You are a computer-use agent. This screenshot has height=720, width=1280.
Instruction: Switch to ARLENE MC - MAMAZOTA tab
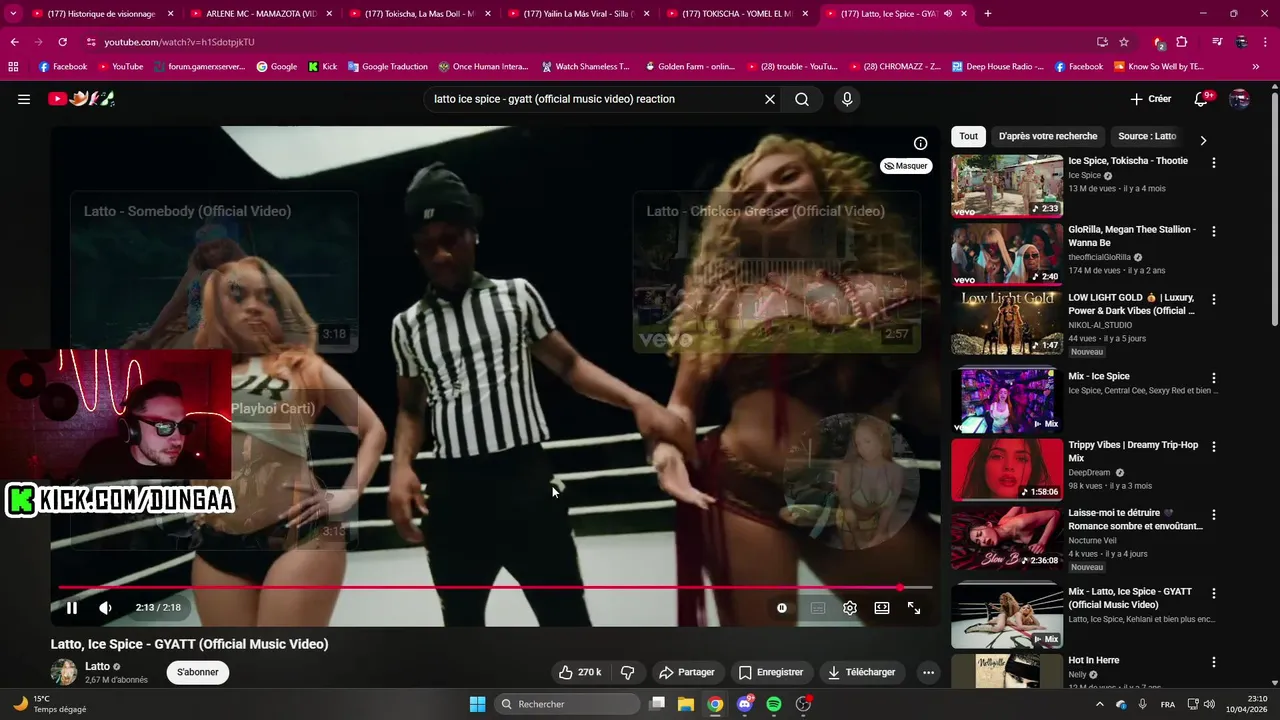[x=260, y=14]
